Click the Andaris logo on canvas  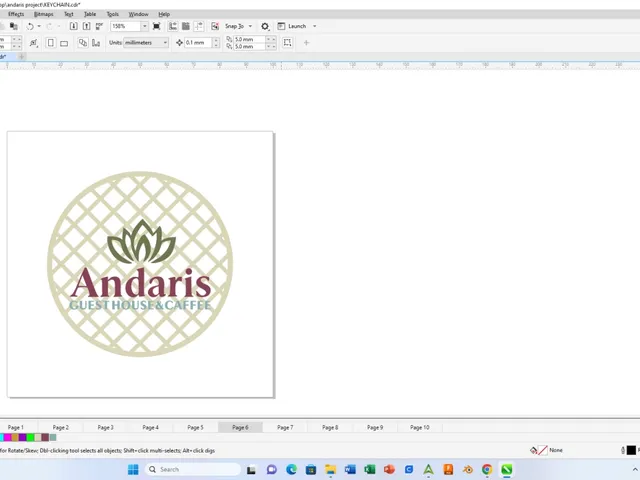pos(140,264)
